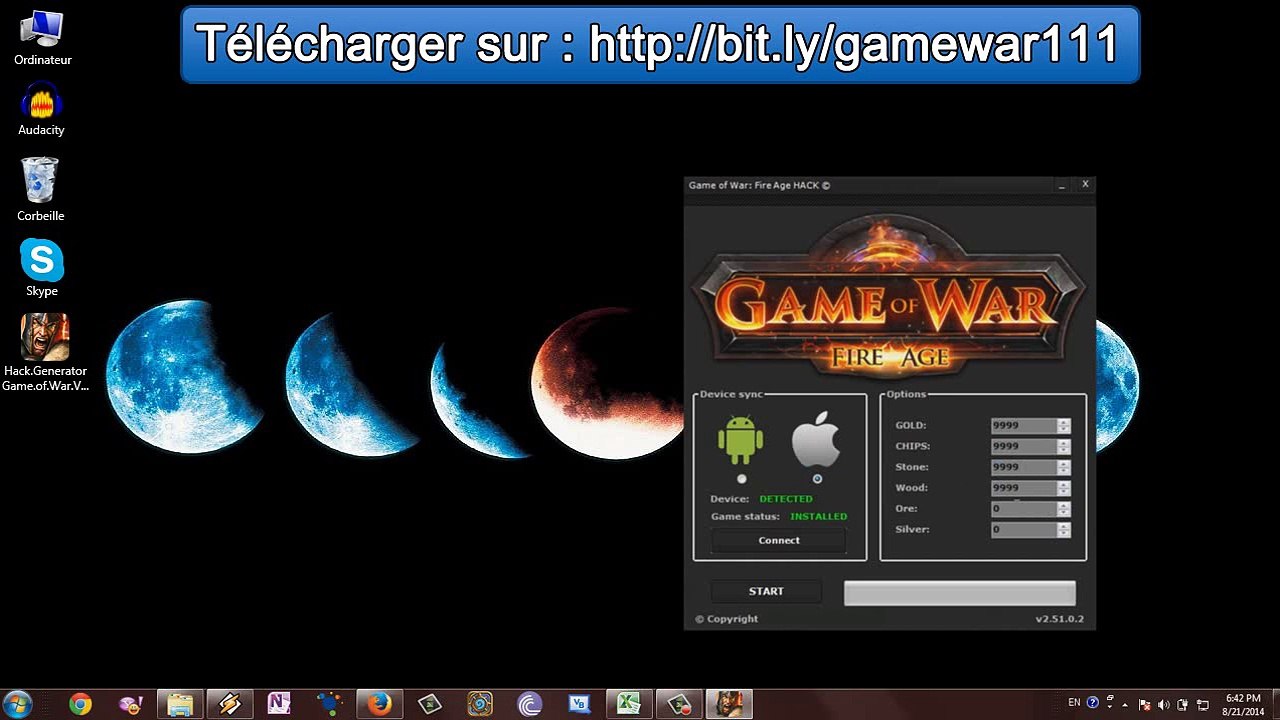Viewport: 1280px width, 720px height.
Task: Click the Wood value field
Action: [x=1024, y=488]
